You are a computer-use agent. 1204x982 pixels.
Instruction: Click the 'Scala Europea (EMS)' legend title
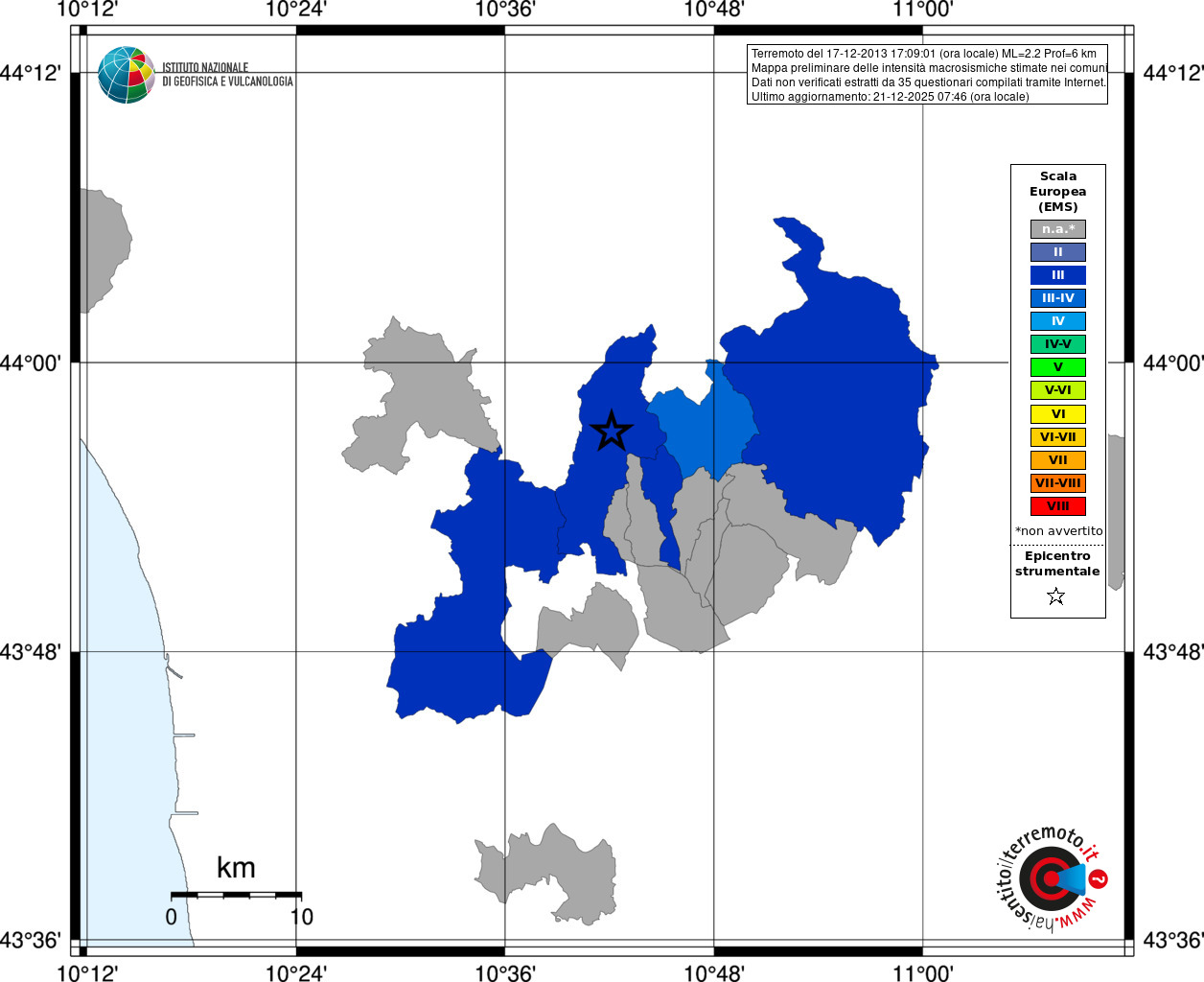[1058, 192]
